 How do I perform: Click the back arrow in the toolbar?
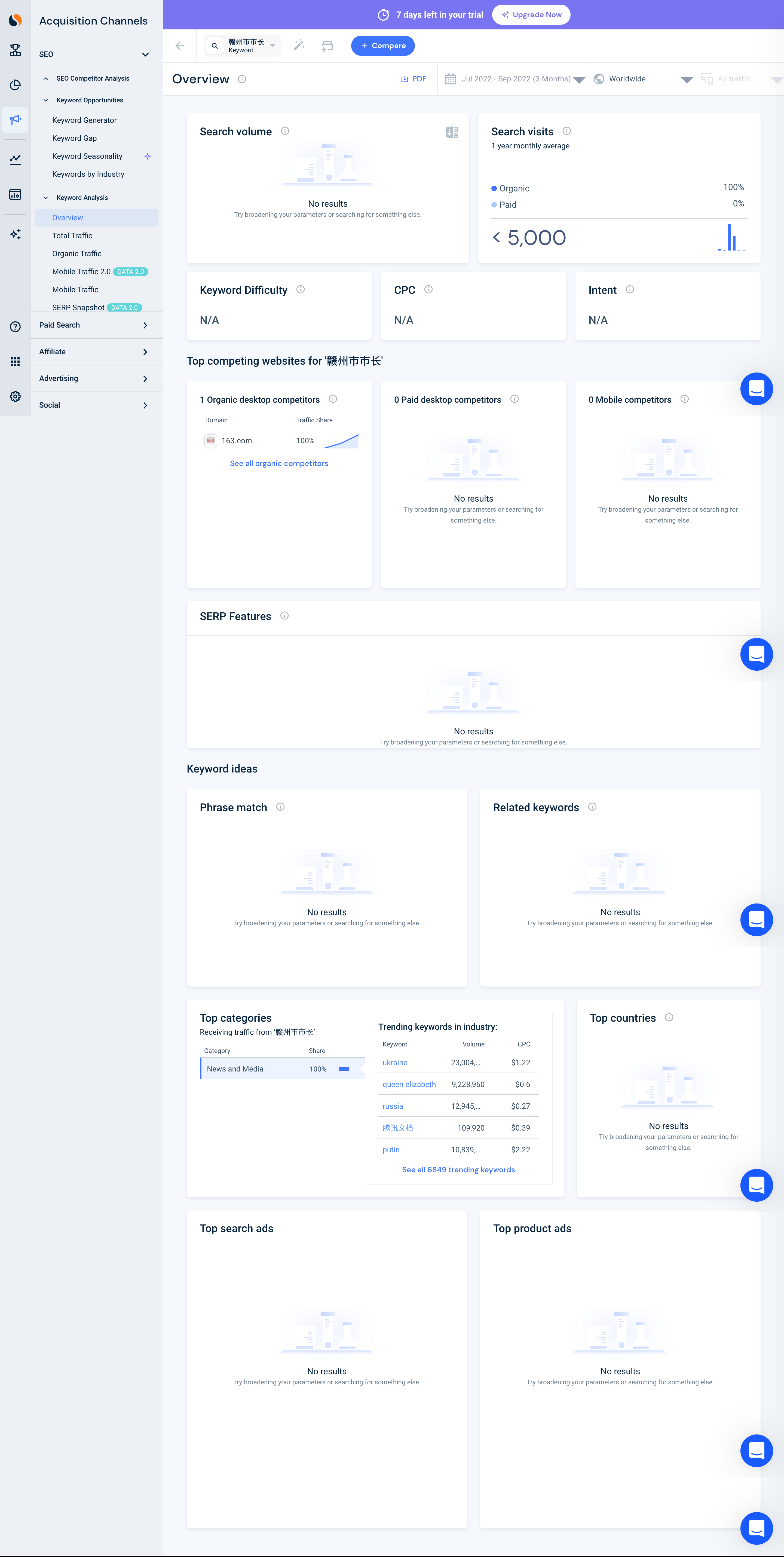[x=179, y=46]
